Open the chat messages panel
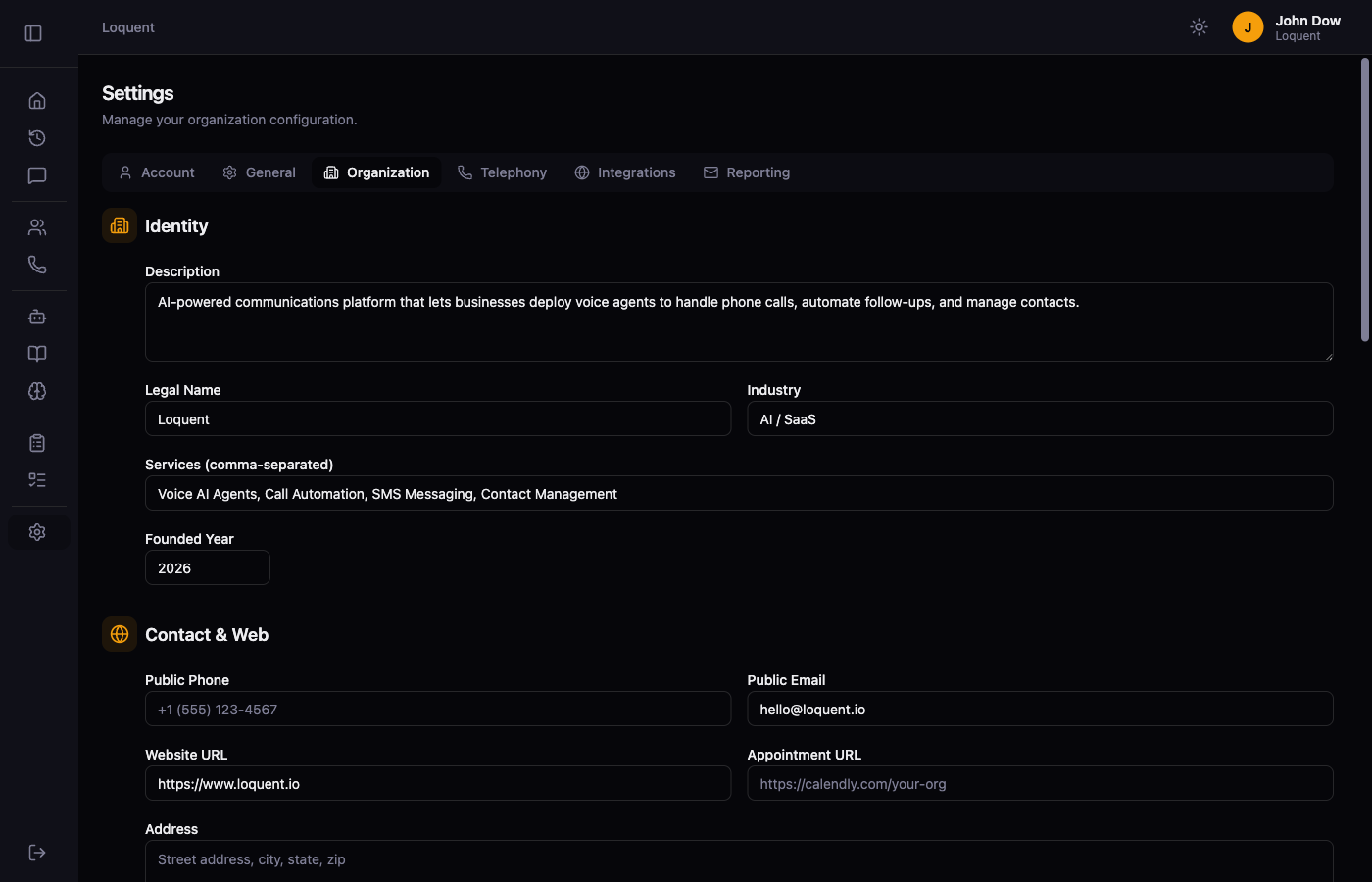The height and width of the screenshot is (882, 1372). [36, 175]
